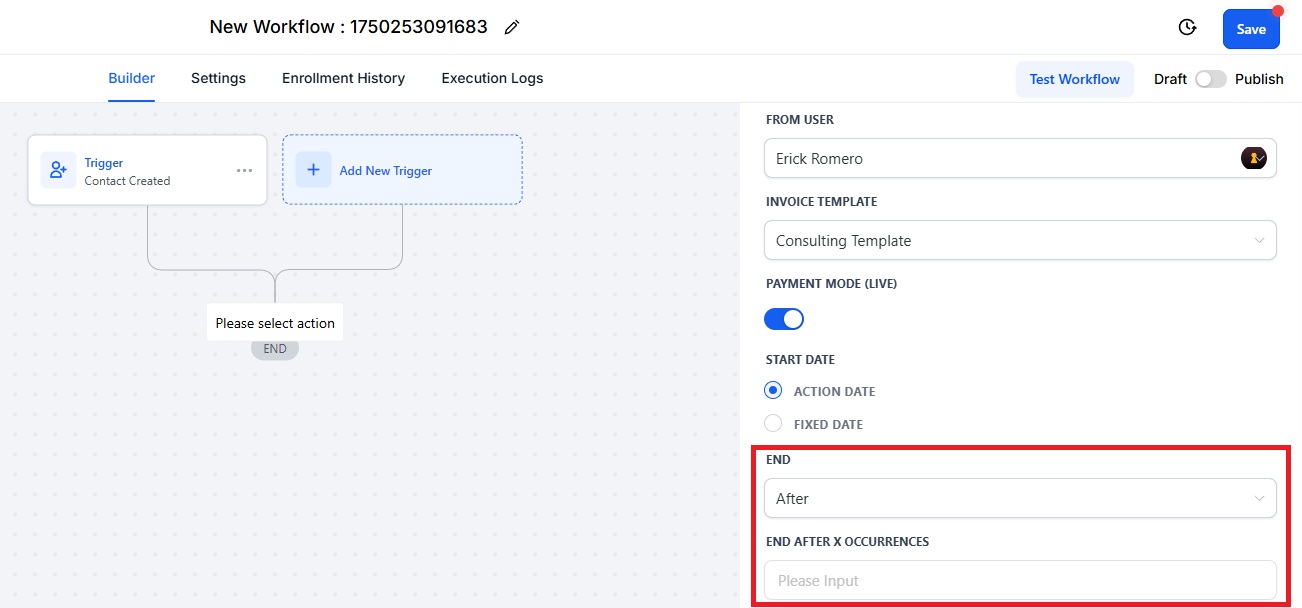
Task: Click From User field Erick Romero
Action: click(1020, 158)
